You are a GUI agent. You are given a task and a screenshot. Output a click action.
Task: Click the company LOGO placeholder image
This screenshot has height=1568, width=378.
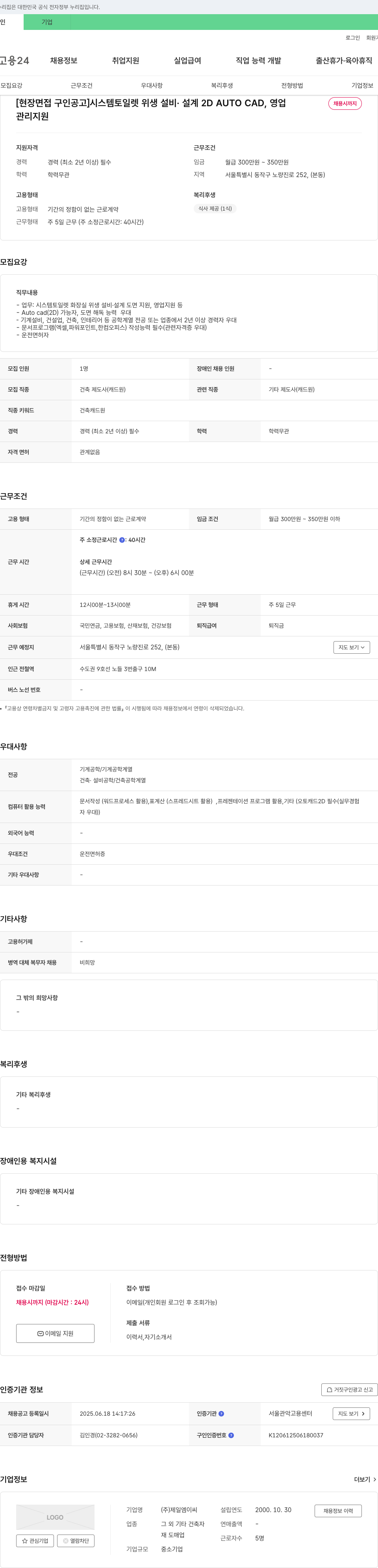coord(56,1517)
